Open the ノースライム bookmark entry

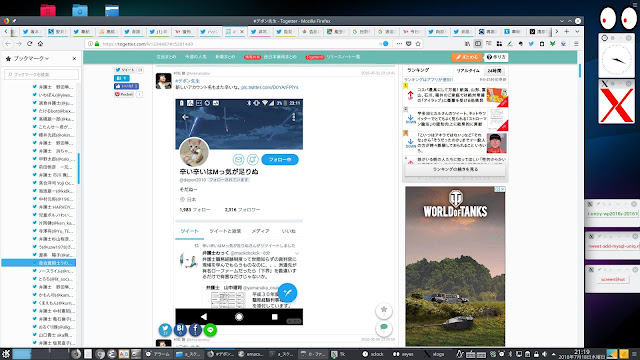pyautogui.click(x=56, y=271)
